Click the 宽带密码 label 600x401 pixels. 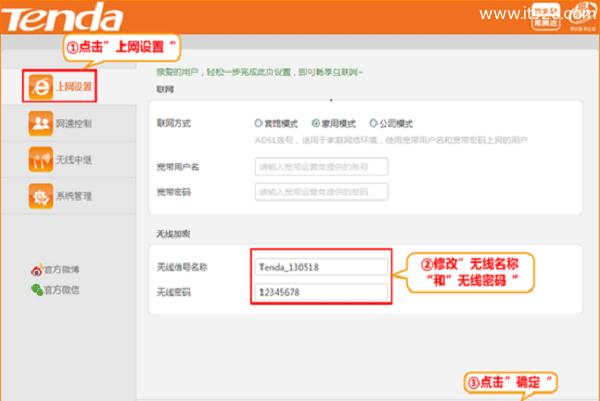point(173,192)
